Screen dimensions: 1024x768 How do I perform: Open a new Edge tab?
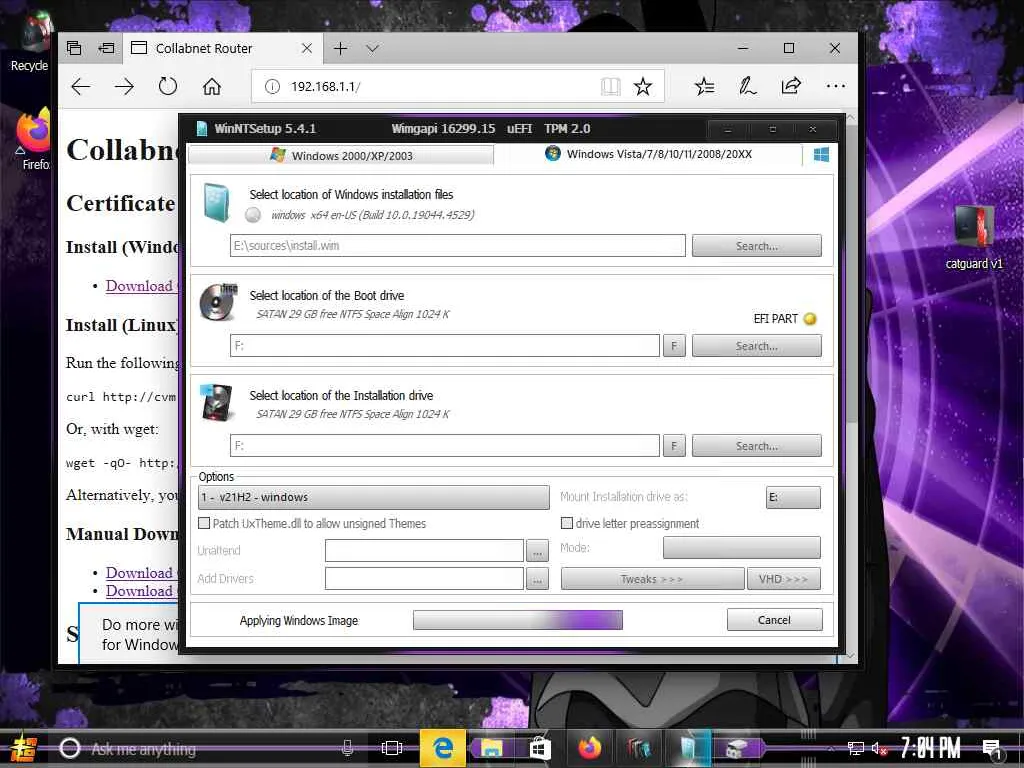[340, 48]
